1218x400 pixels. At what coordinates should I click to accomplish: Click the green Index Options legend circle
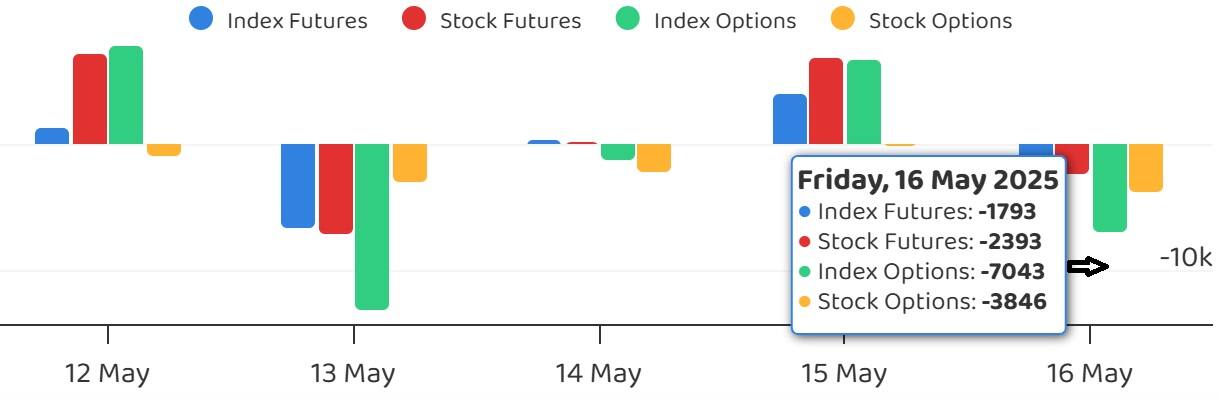(x=627, y=18)
